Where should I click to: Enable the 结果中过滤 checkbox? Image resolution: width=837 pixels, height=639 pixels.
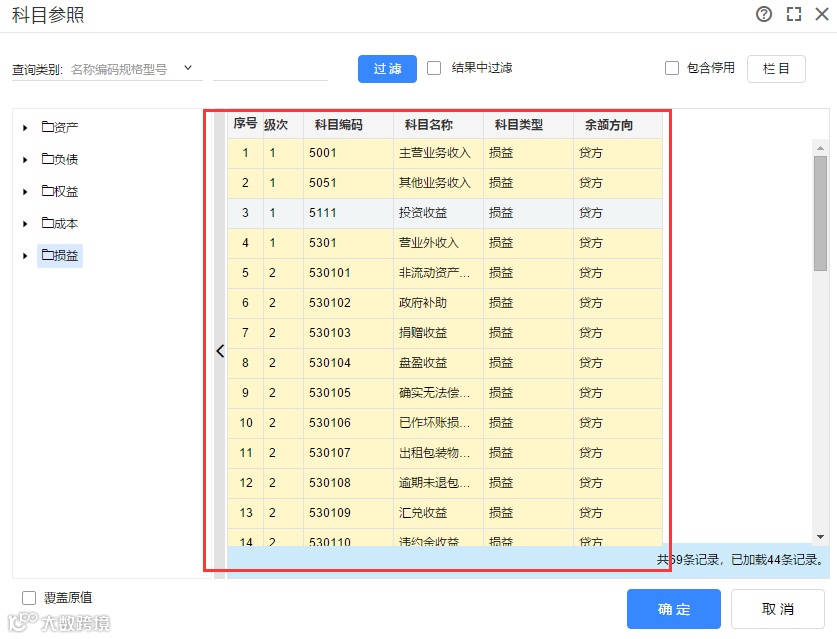(434, 68)
